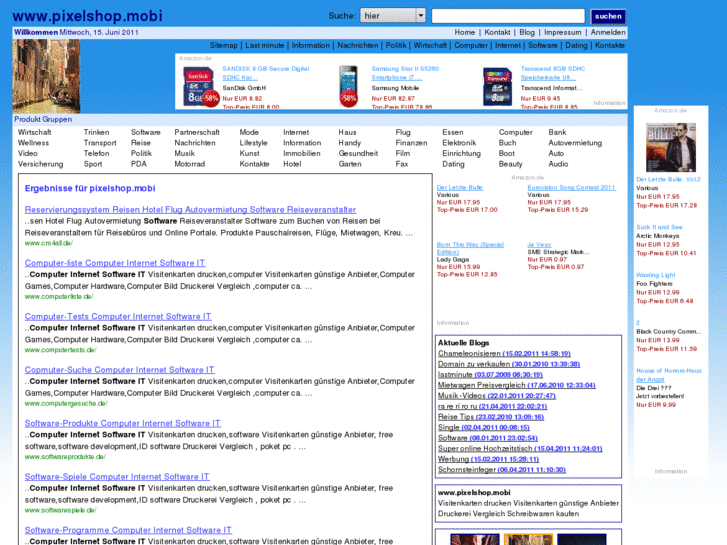Open the Domain zu verkaufen blog entry
This screenshot has width=727, height=545.
pos(509,364)
